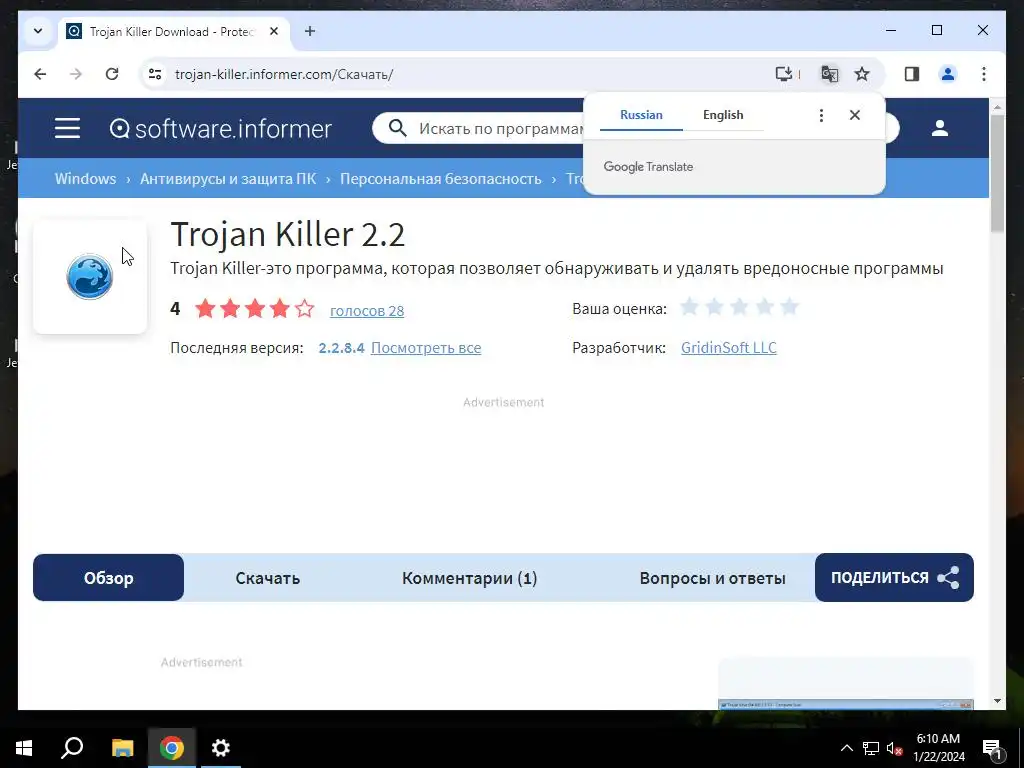The width and height of the screenshot is (1024, 768).
Task: Select Russian in the translate popup
Action: click(641, 115)
